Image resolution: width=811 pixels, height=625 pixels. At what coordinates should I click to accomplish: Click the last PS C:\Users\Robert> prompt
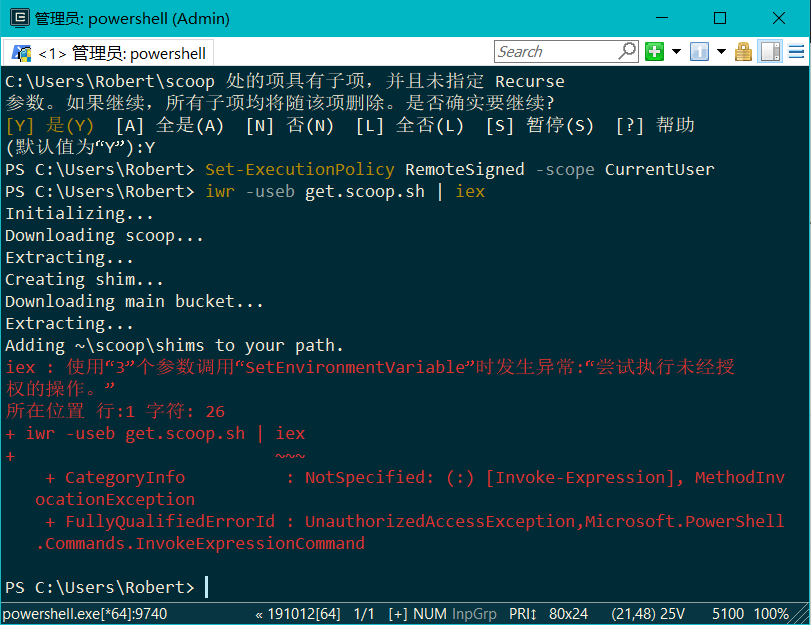coord(100,588)
